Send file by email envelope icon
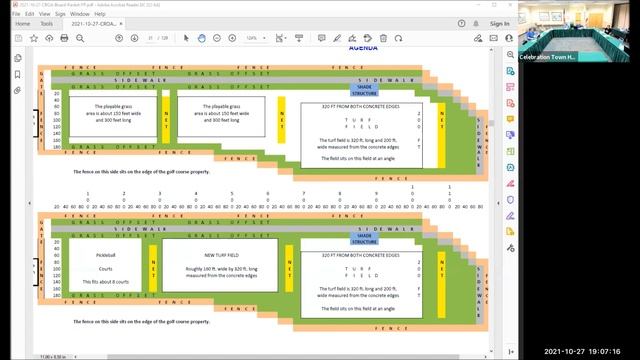The width and height of the screenshot is (640, 360). coord(493,38)
